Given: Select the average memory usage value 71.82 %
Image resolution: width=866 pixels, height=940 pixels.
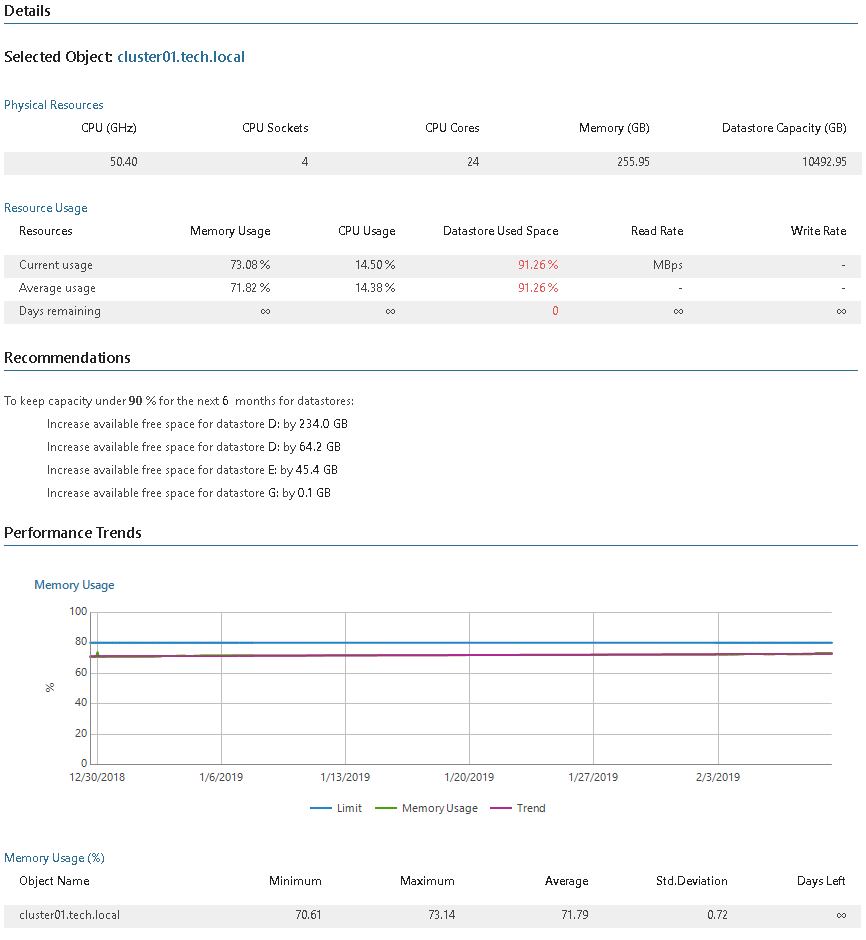Looking at the screenshot, I should point(250,288).
